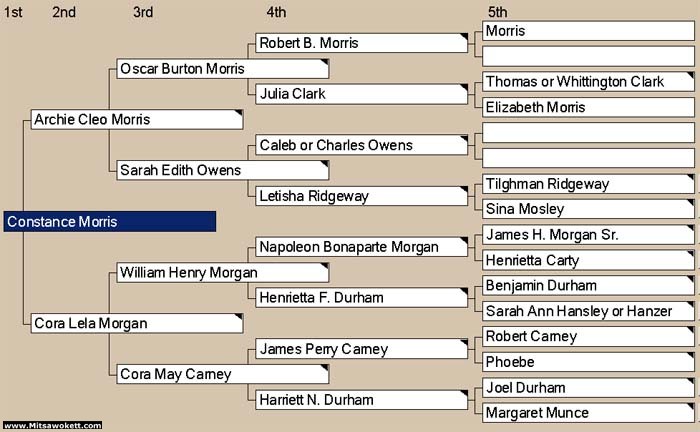
Task: Open Thomas or Whittington Clark entry
Action: tap(588, 82)
